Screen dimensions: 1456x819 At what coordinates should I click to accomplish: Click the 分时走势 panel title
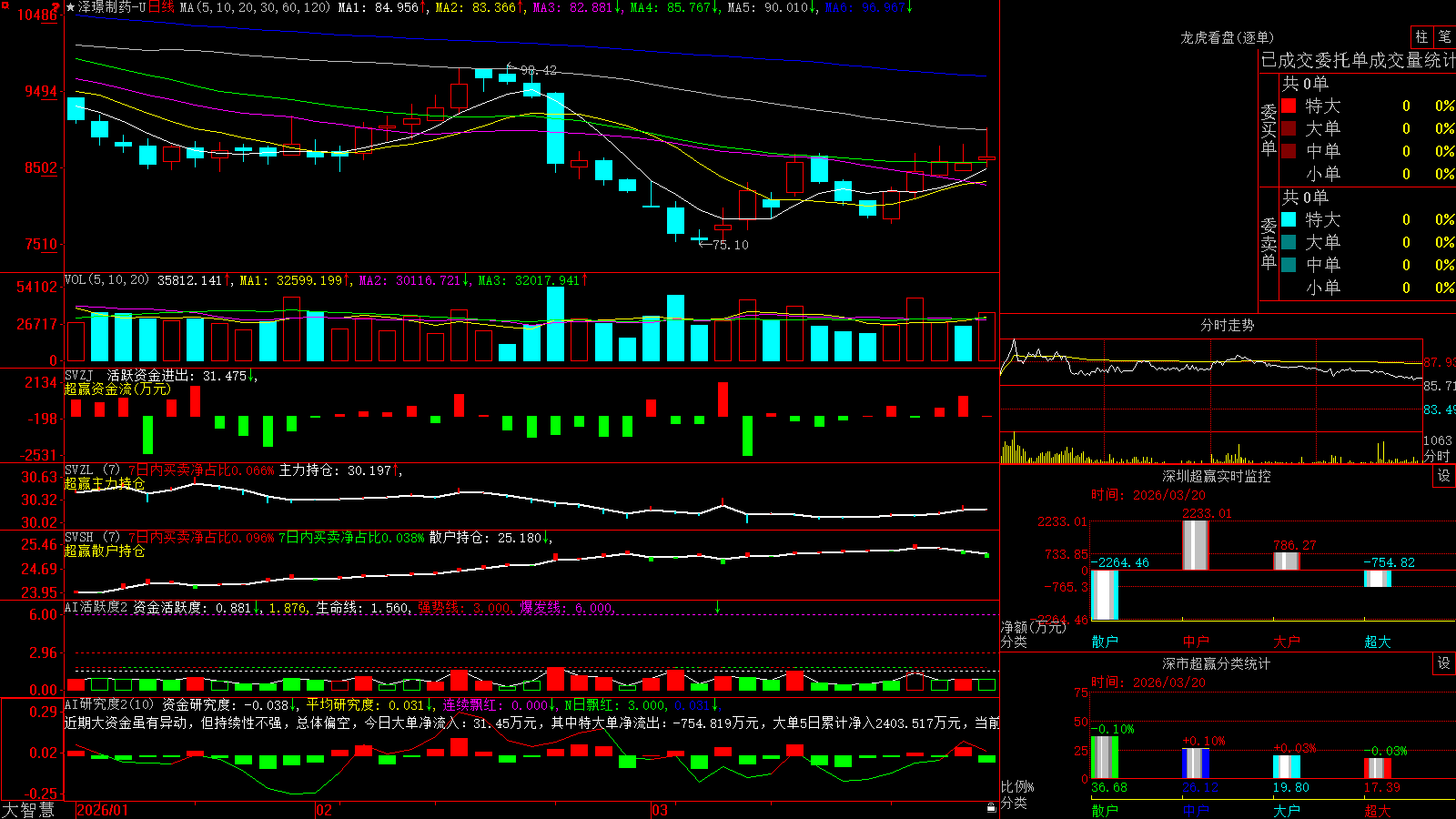pos(1227,325)
